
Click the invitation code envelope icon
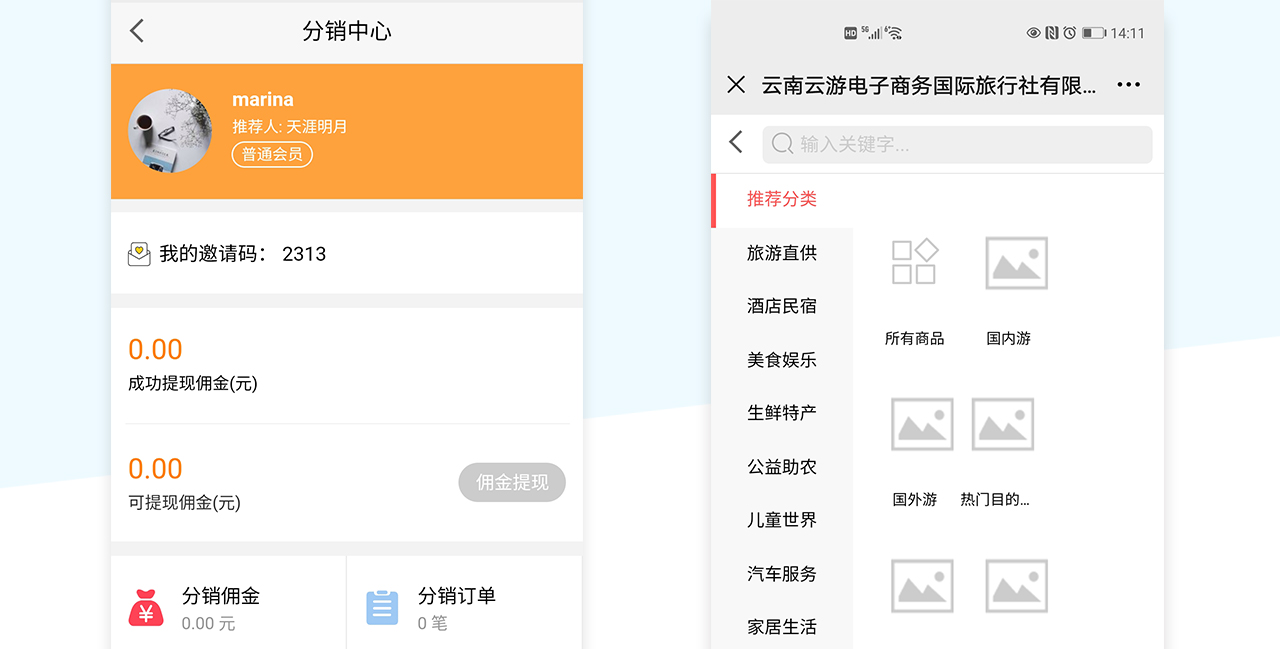139,254
